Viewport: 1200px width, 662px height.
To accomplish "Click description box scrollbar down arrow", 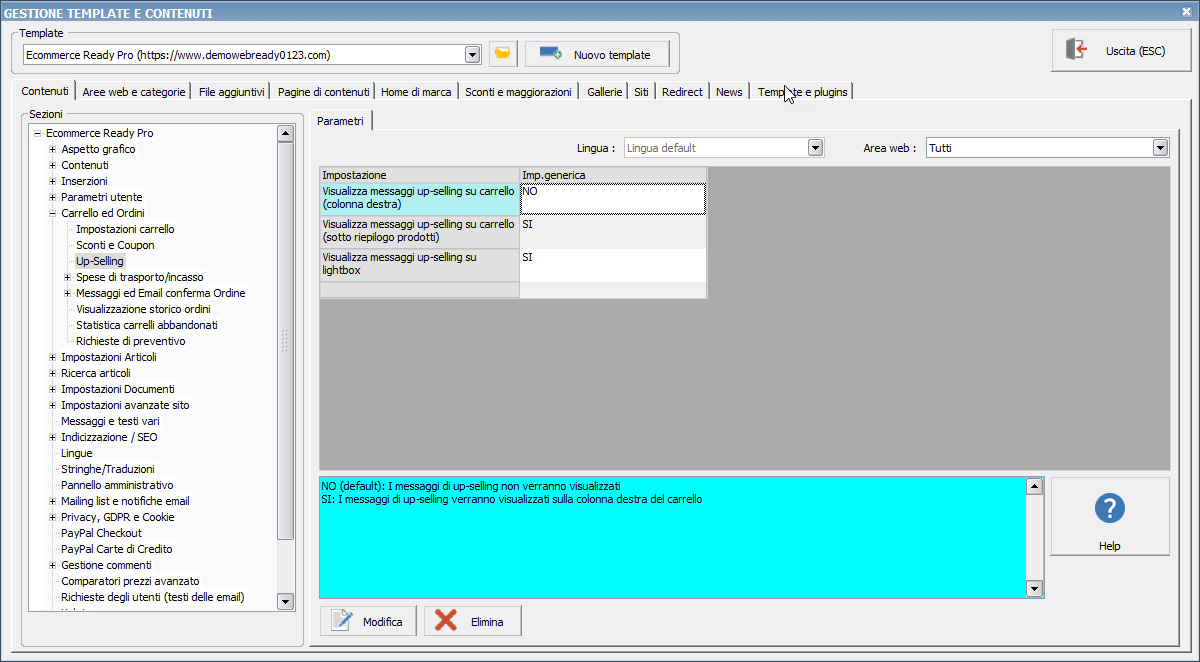I will (1035, 589).
